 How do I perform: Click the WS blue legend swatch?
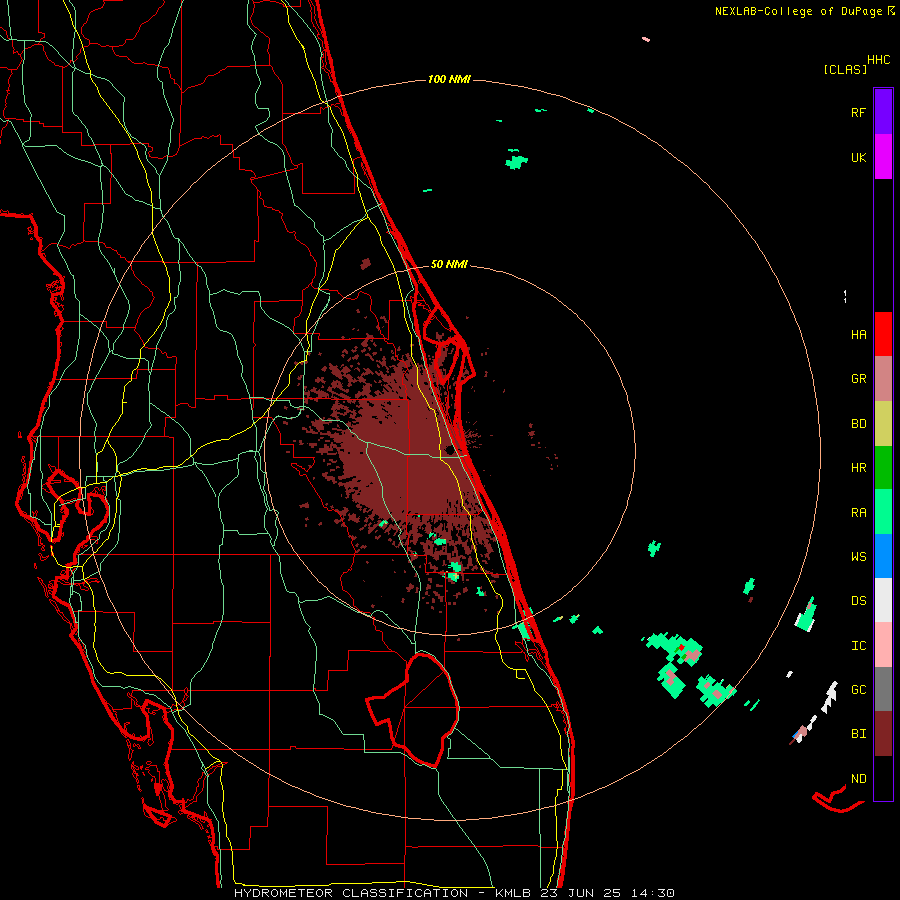coord(883,556)
